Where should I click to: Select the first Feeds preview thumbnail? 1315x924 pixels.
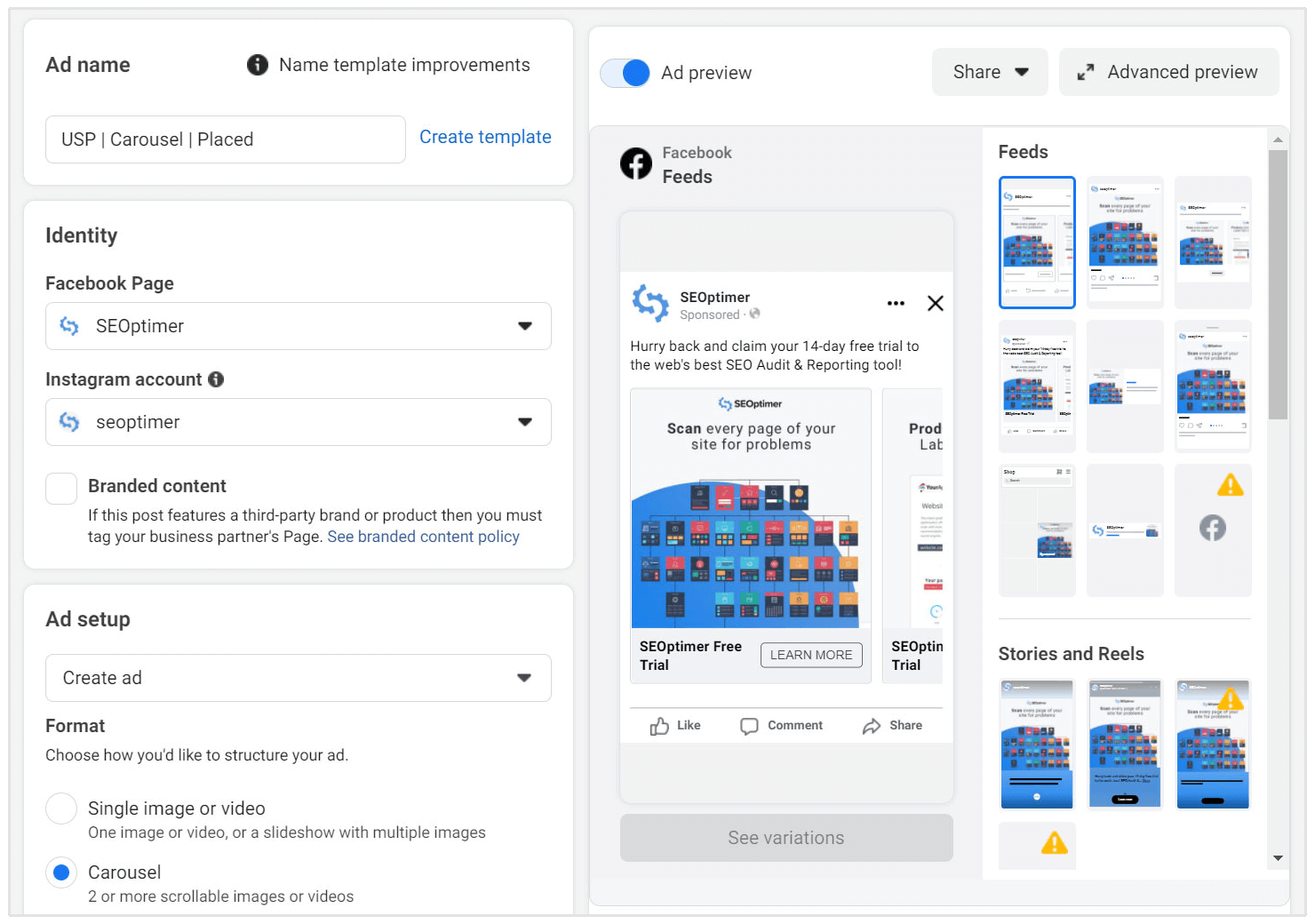coord(1037,243)
